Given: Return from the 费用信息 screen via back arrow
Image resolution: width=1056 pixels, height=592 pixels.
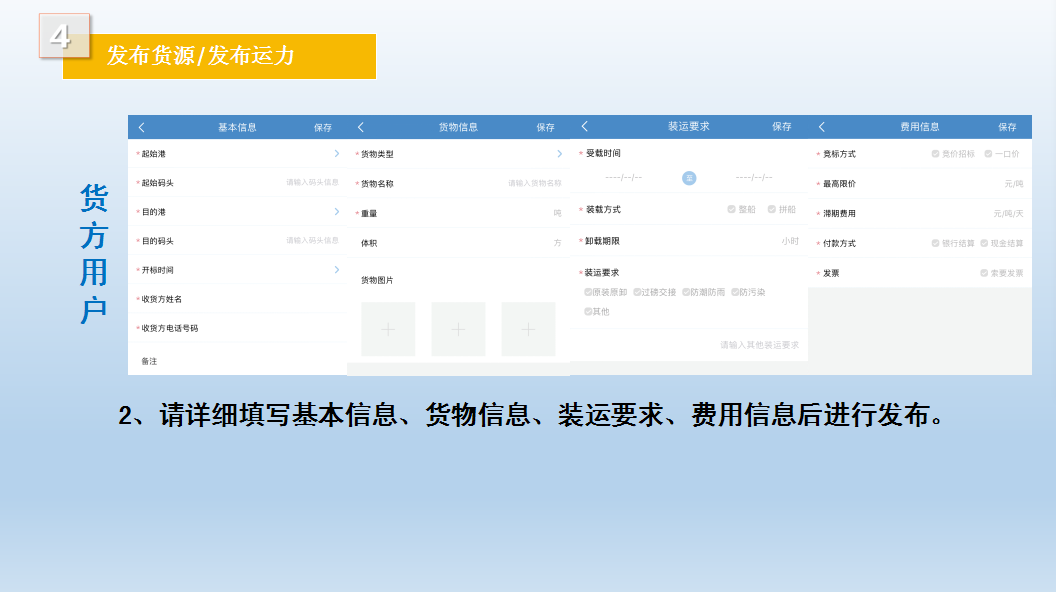Looking at the screenshot, I should tap(822, 127).
